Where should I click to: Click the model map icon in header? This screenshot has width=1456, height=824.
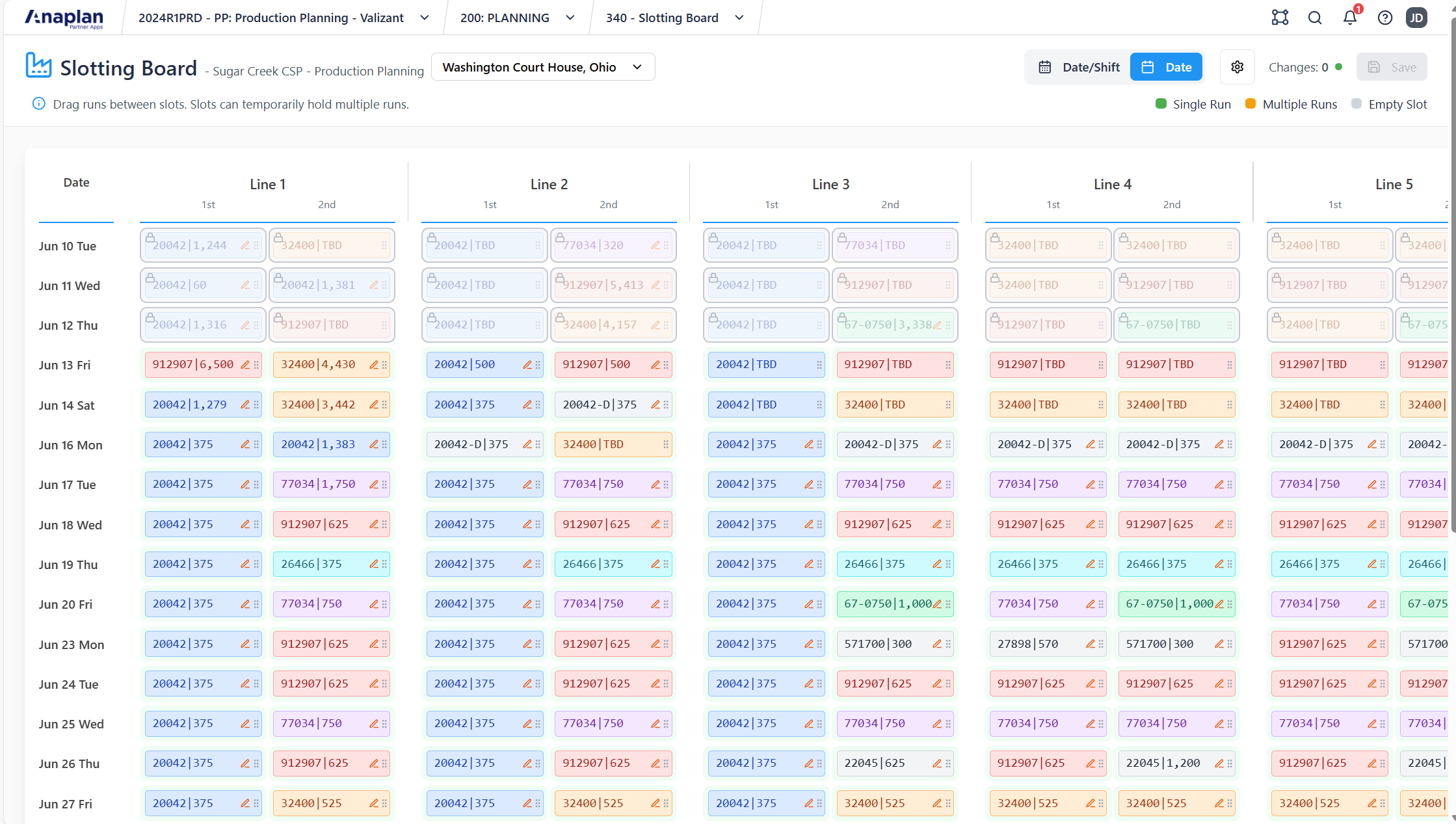(x=1279, y=18)
